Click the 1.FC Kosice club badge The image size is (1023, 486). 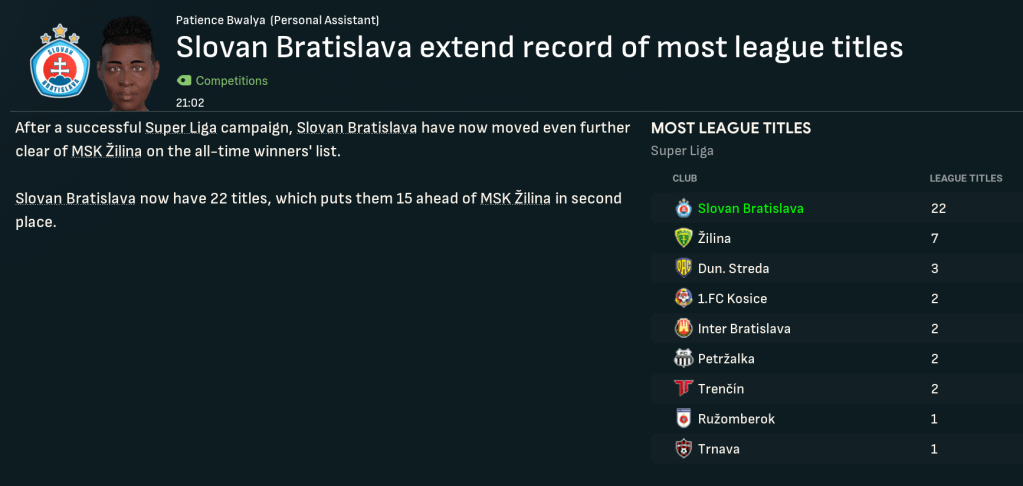684,299
